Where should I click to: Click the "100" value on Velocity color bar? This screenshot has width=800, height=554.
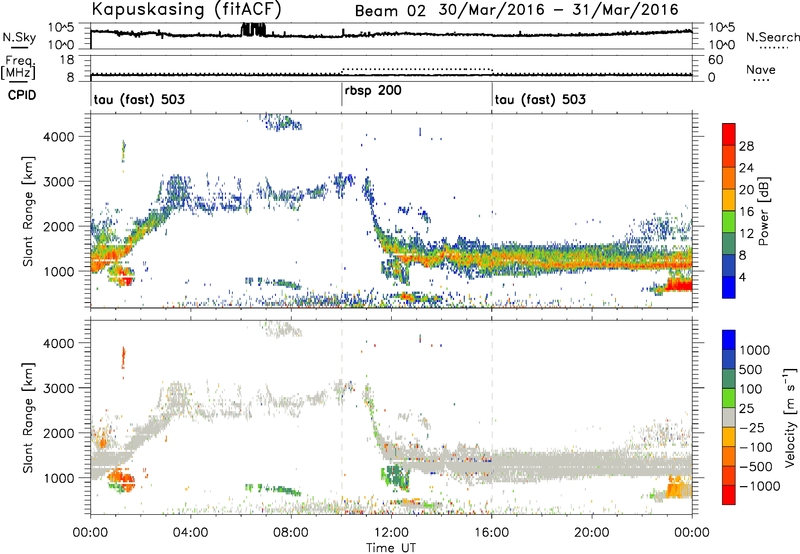tap(751, 389)
